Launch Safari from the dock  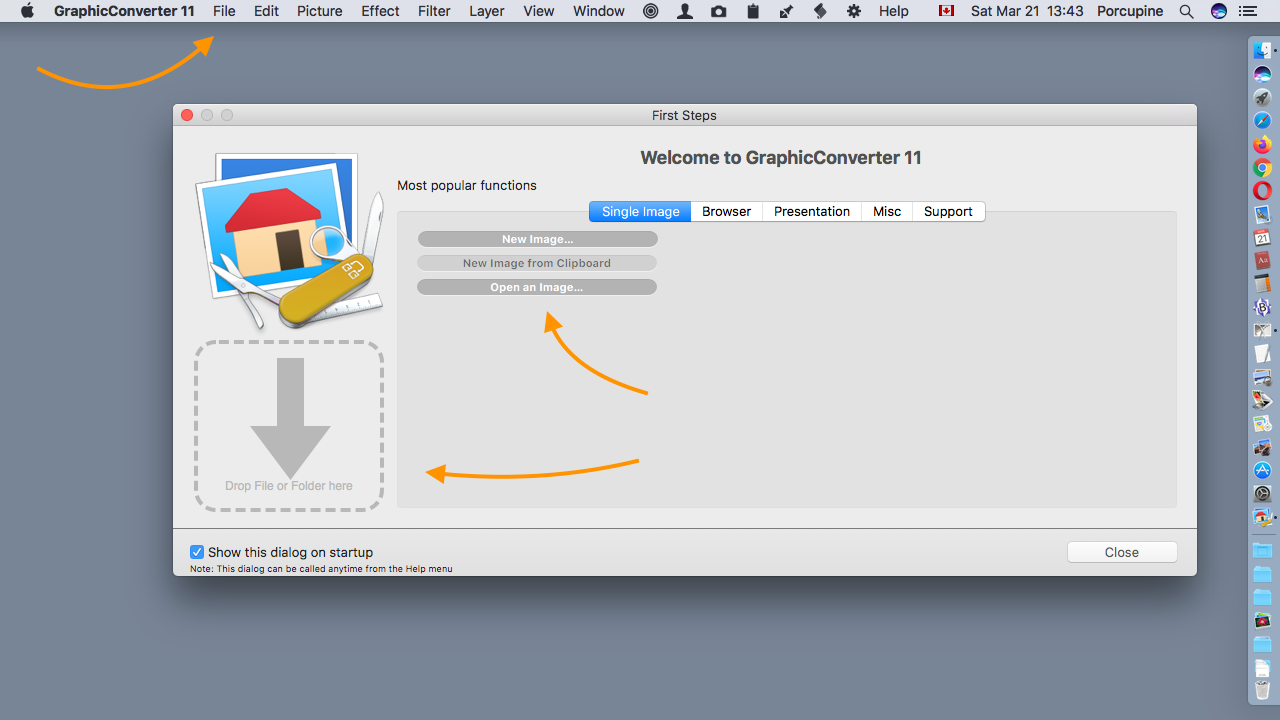coord(1262,121)
